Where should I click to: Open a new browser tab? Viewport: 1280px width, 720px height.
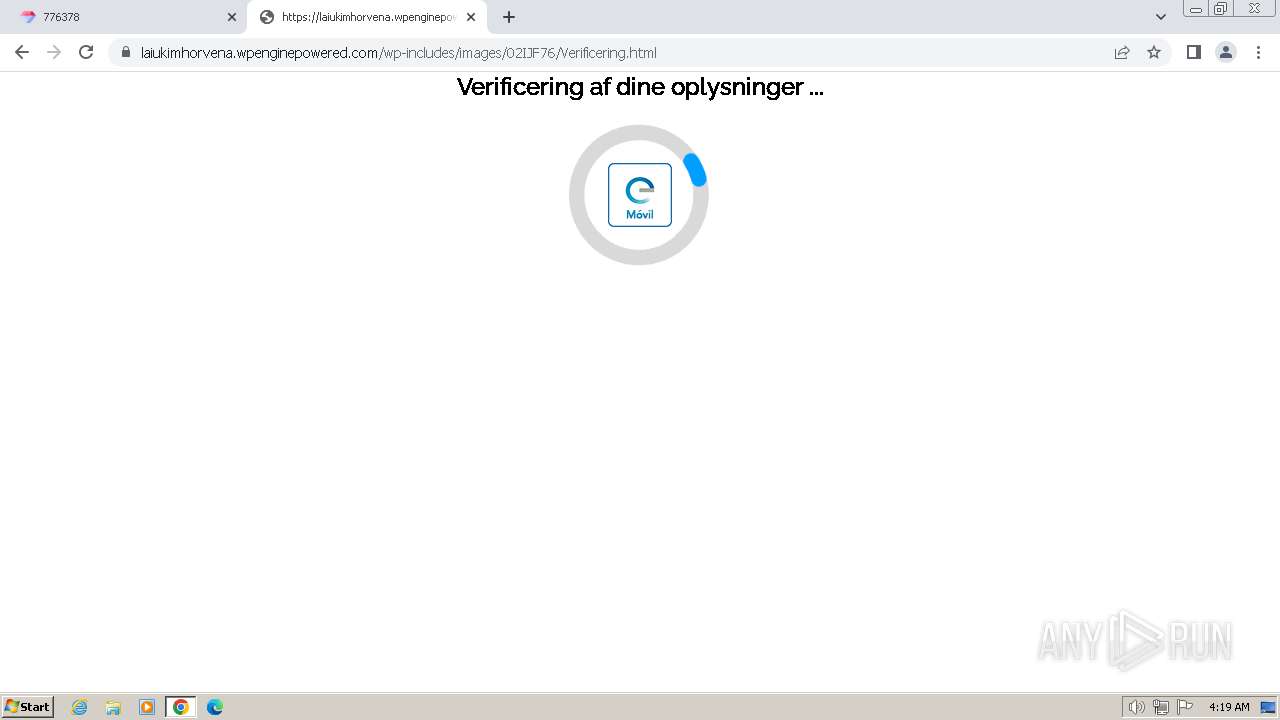point(509,17)
